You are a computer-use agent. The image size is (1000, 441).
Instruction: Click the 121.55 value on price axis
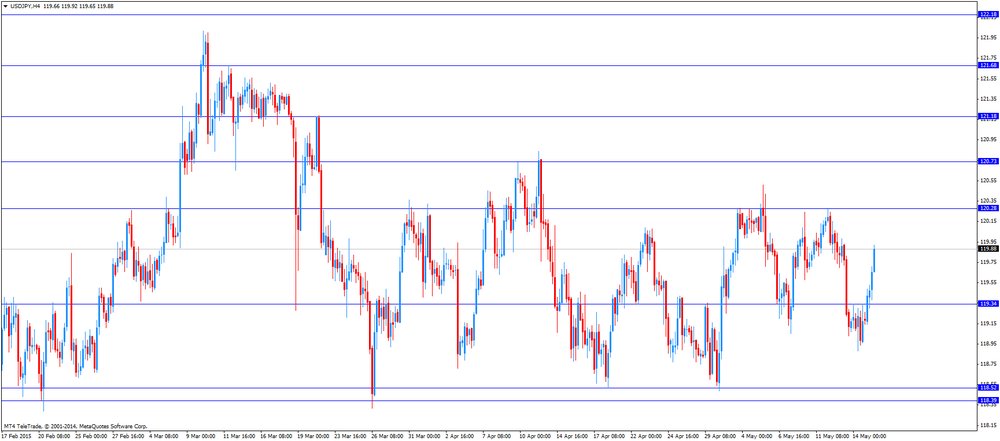989,78
